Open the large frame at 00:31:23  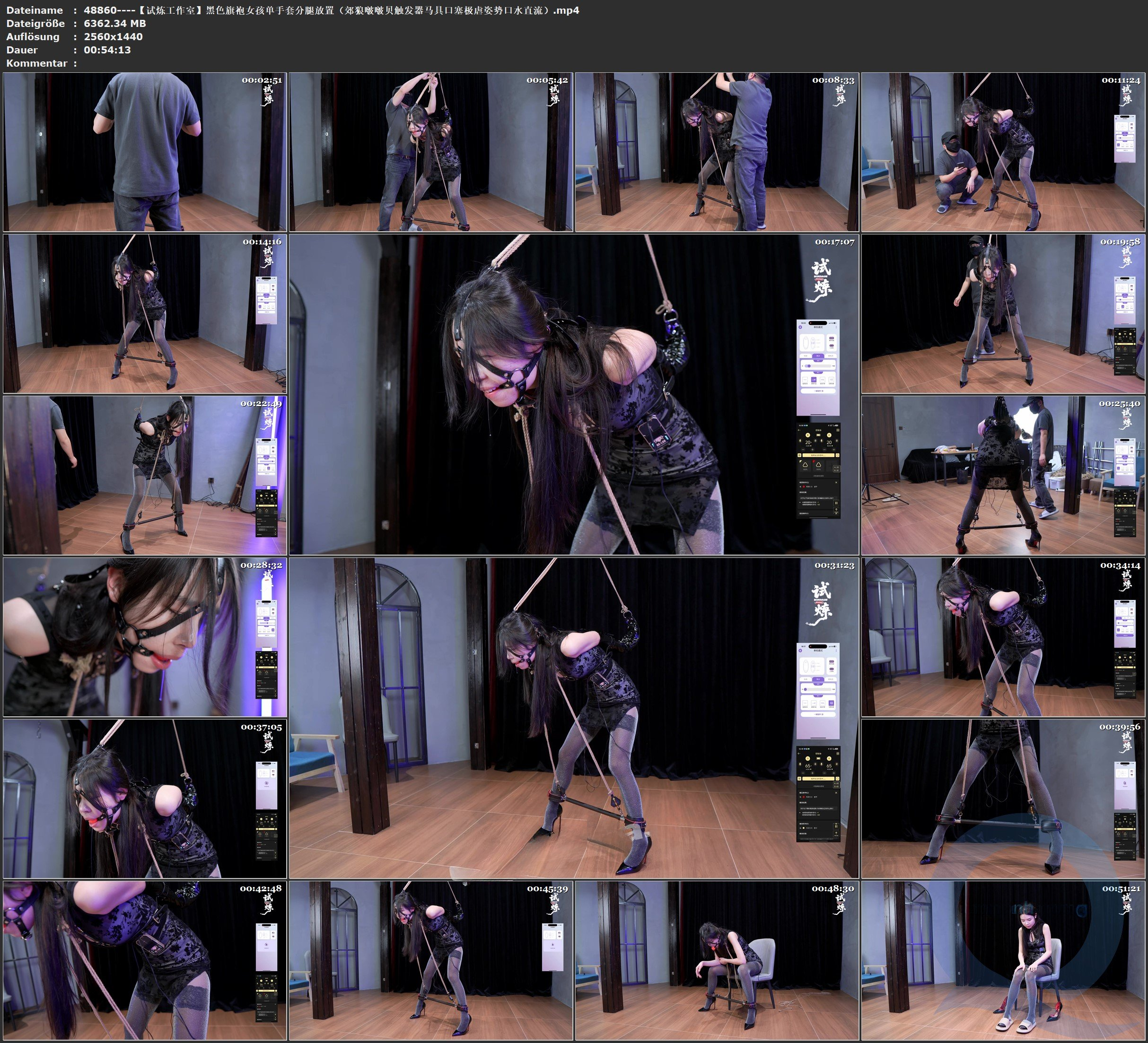click(573, 718)
